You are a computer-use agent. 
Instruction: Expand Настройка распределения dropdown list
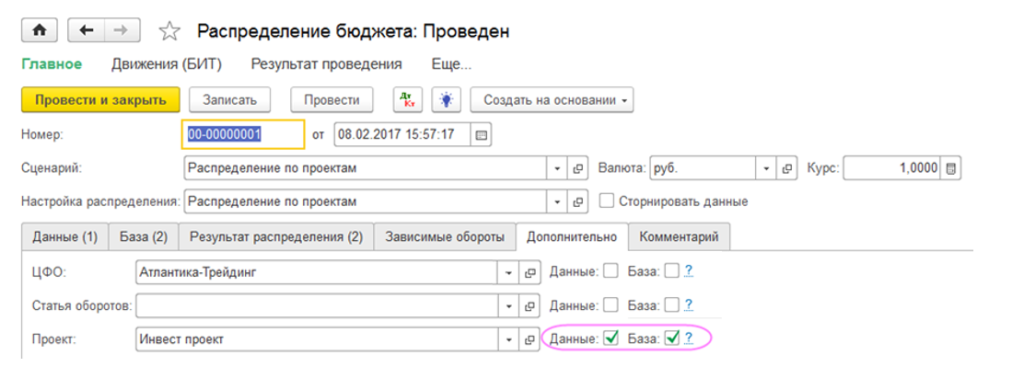(x=557, y=201)
